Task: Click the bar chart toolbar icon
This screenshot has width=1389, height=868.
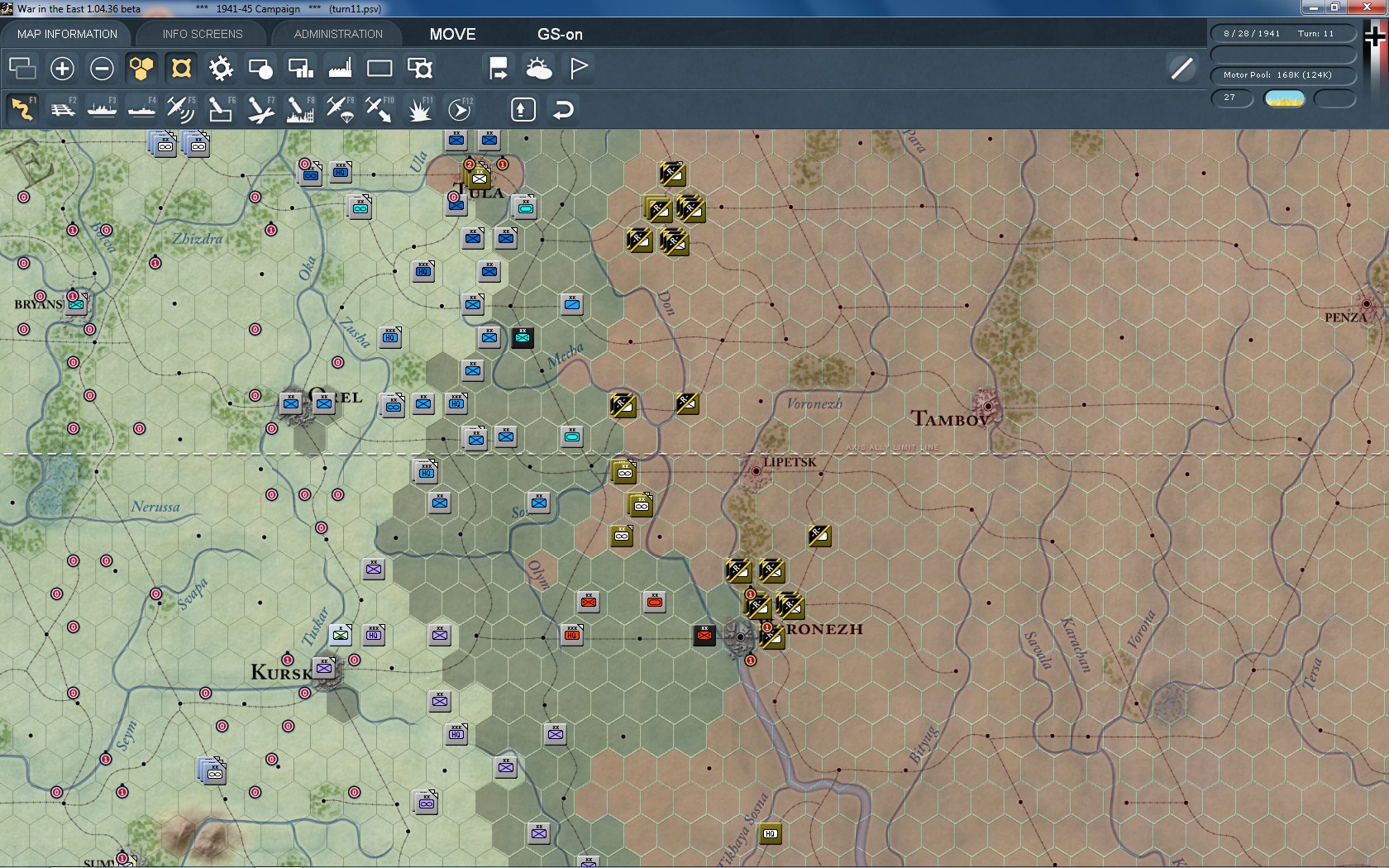Action: [x=300, y=68]
